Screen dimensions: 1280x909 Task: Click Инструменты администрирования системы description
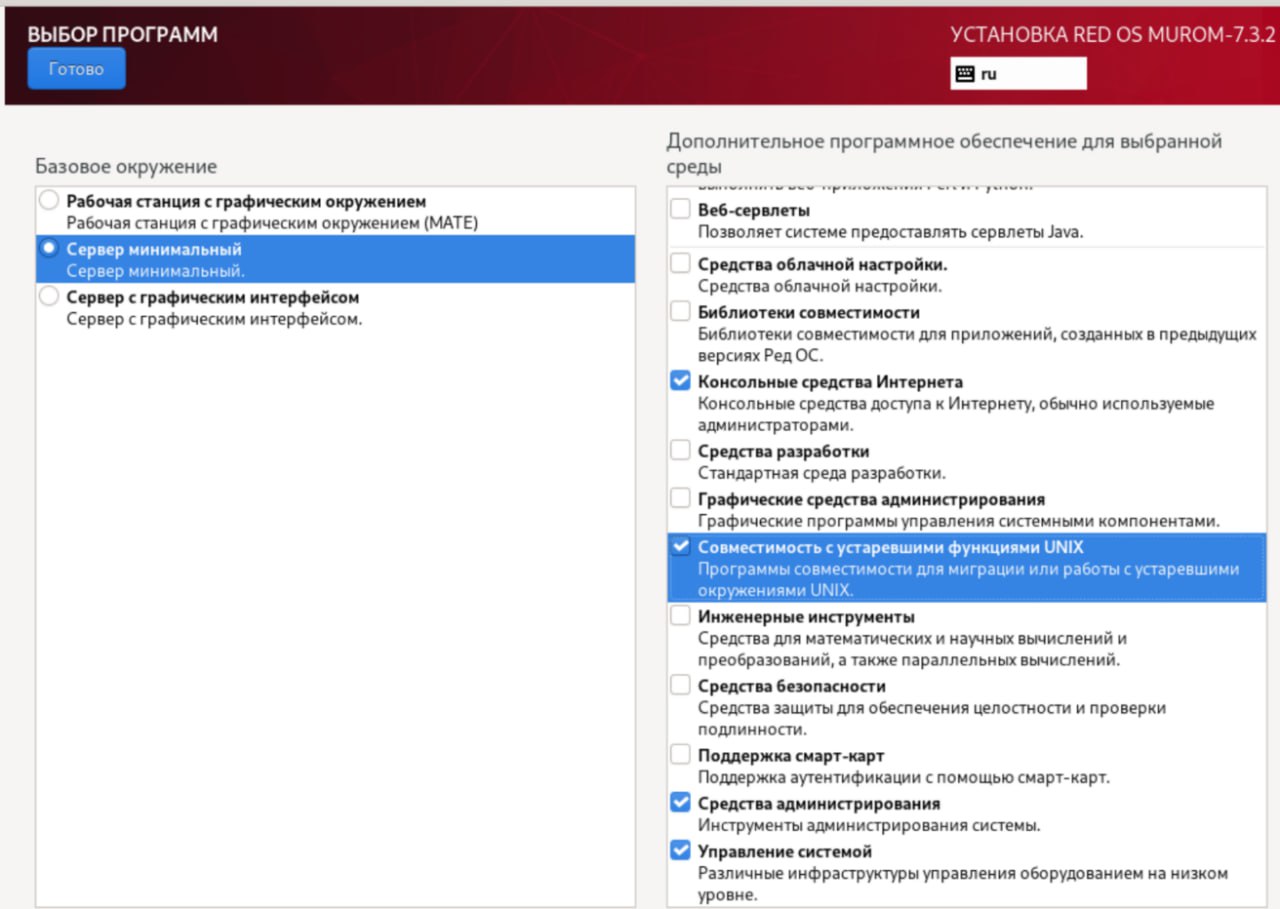(870, 826)
